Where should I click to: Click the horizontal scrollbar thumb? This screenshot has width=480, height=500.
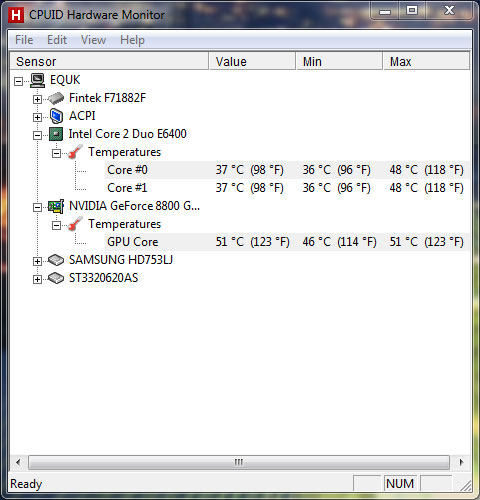[239, 462]
